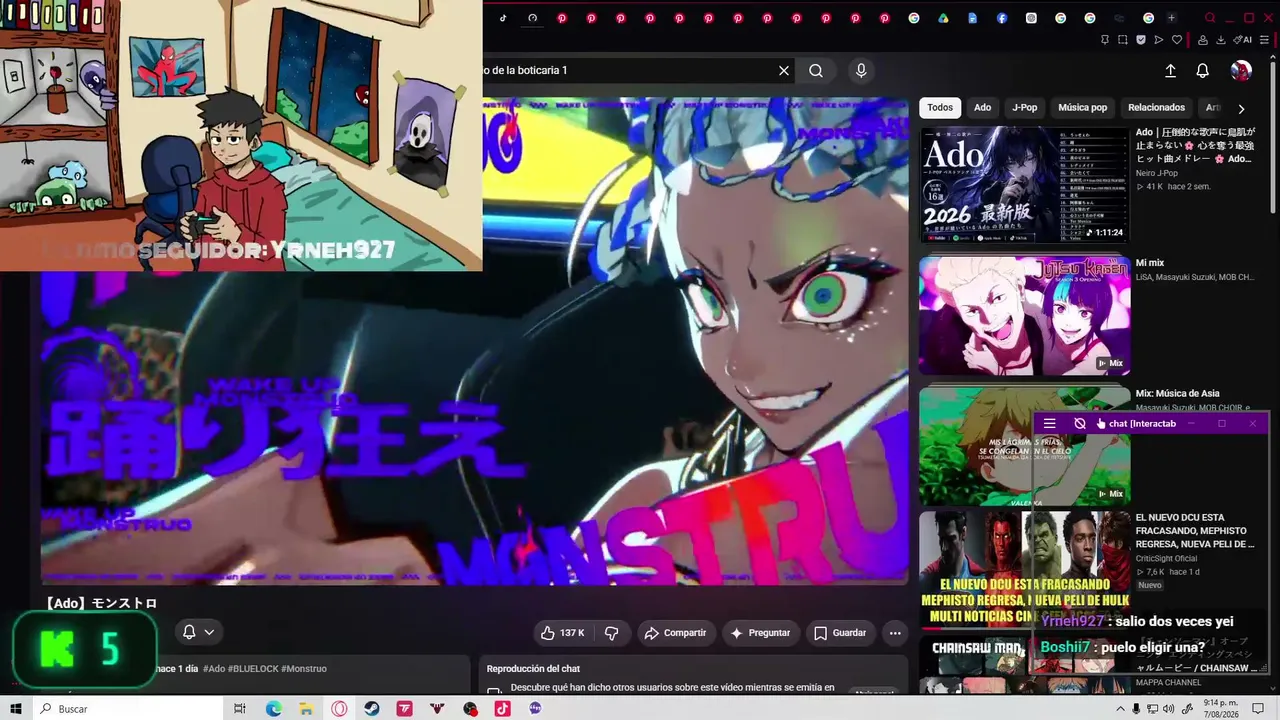This screenshot has height=720, width=1280.
Task: Click the Preguntar button
Action: click(x=761, y=633)
